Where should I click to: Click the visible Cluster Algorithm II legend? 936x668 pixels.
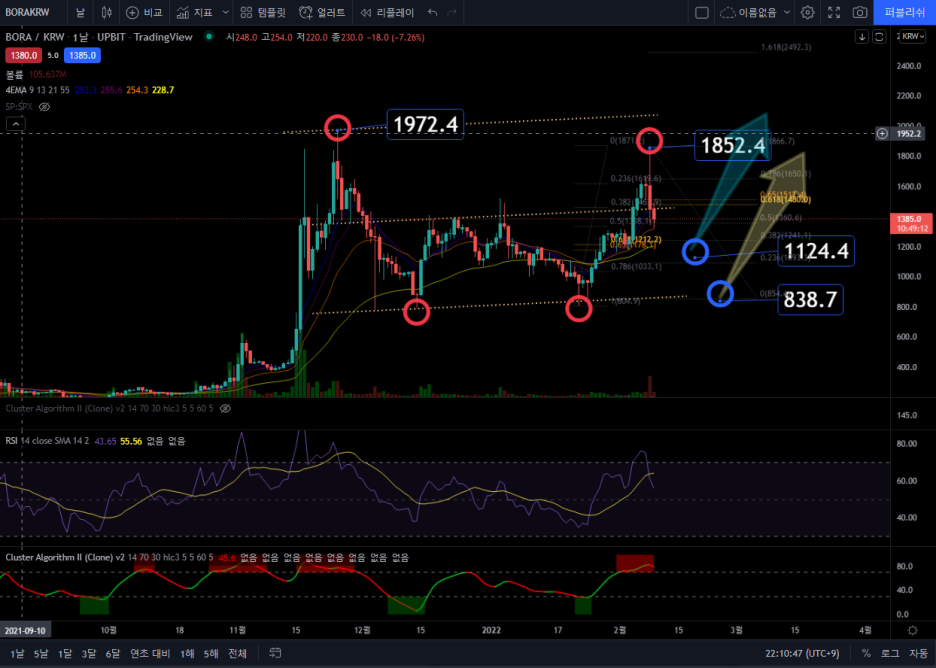(x=109, y=558)
